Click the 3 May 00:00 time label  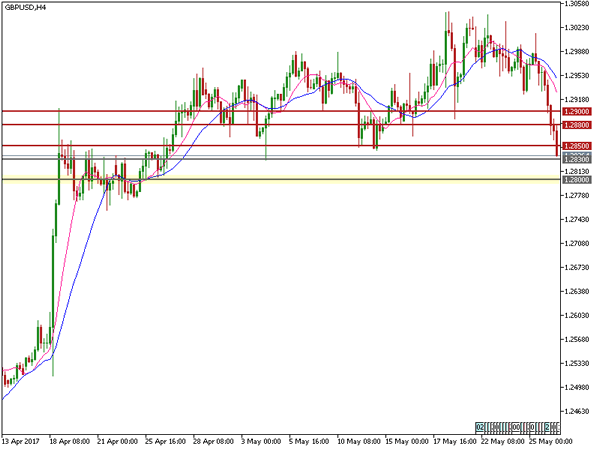click(261, 442)
